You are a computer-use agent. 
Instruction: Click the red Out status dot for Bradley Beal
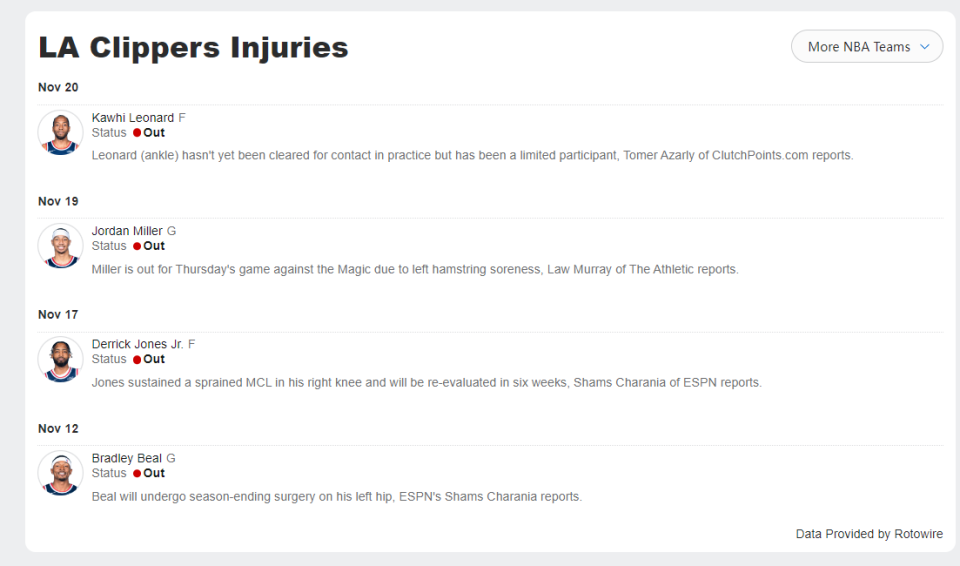click(137, 473)
